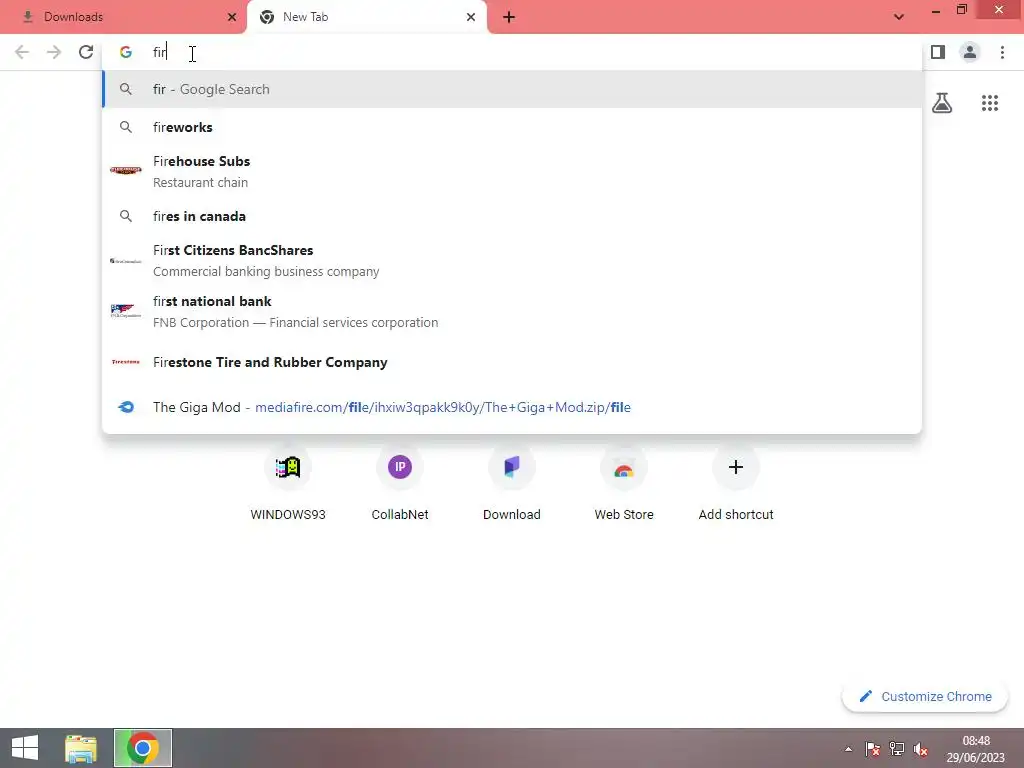Click the Chrome taskbar icon

(142, 748)
